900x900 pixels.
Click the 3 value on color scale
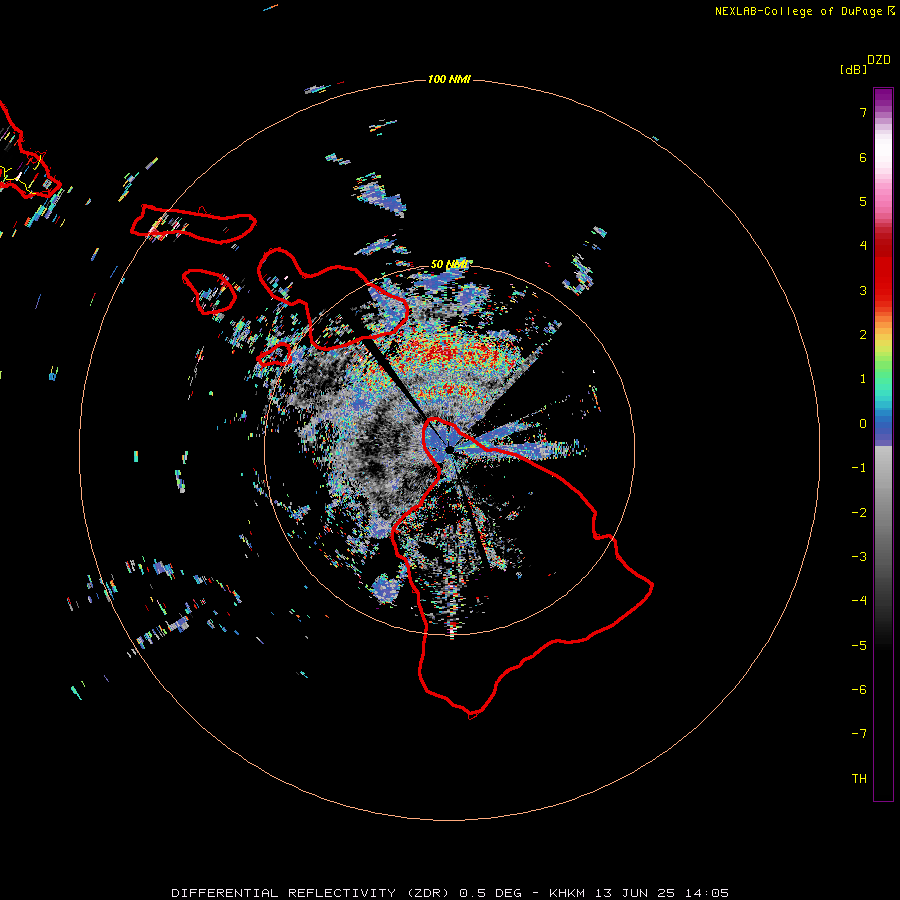tap(863, 290)
